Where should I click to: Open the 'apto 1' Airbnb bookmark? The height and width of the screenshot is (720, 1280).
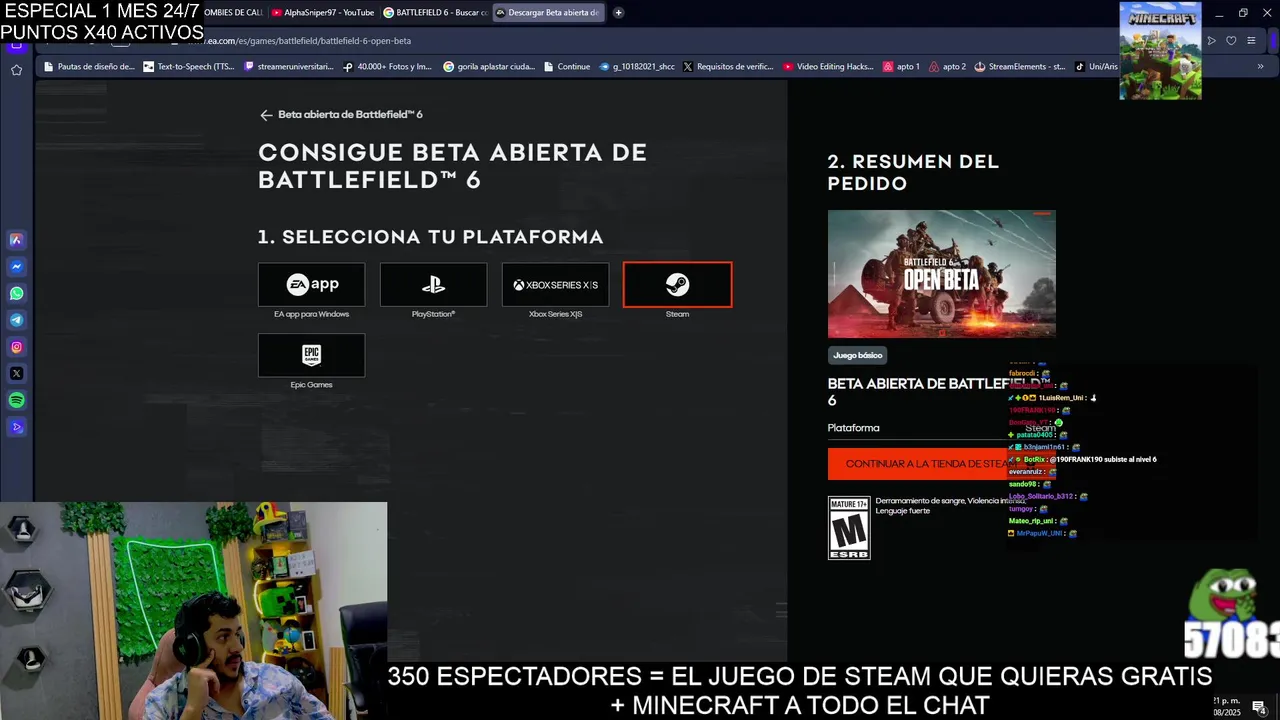901,67
